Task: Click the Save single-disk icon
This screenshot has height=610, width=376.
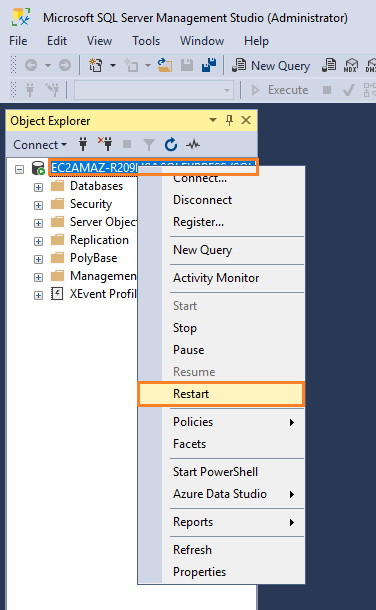Action: click(x=187, y=65)
